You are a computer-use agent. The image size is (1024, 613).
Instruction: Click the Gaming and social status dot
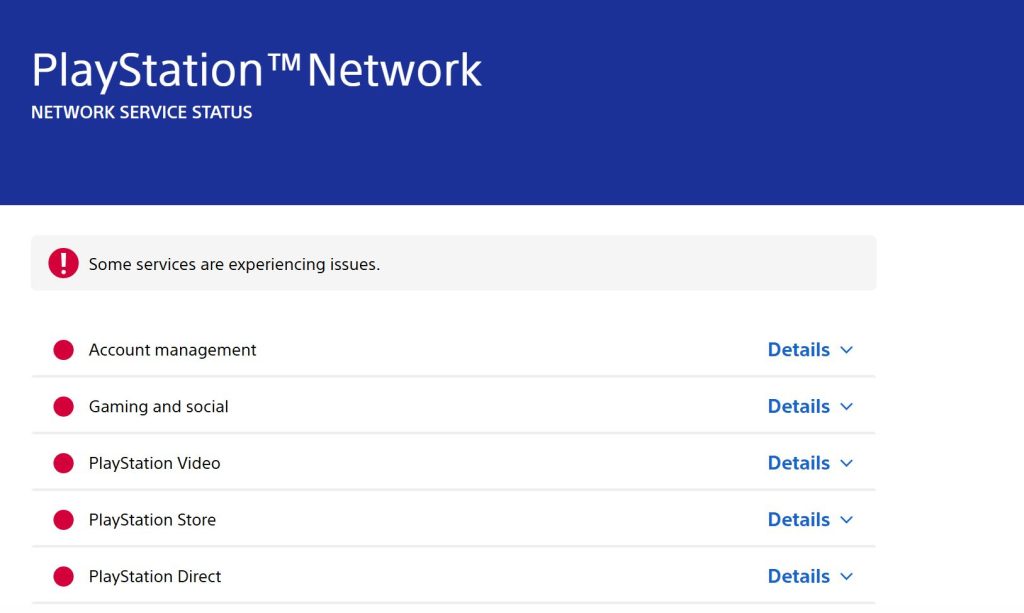(63, 406)
